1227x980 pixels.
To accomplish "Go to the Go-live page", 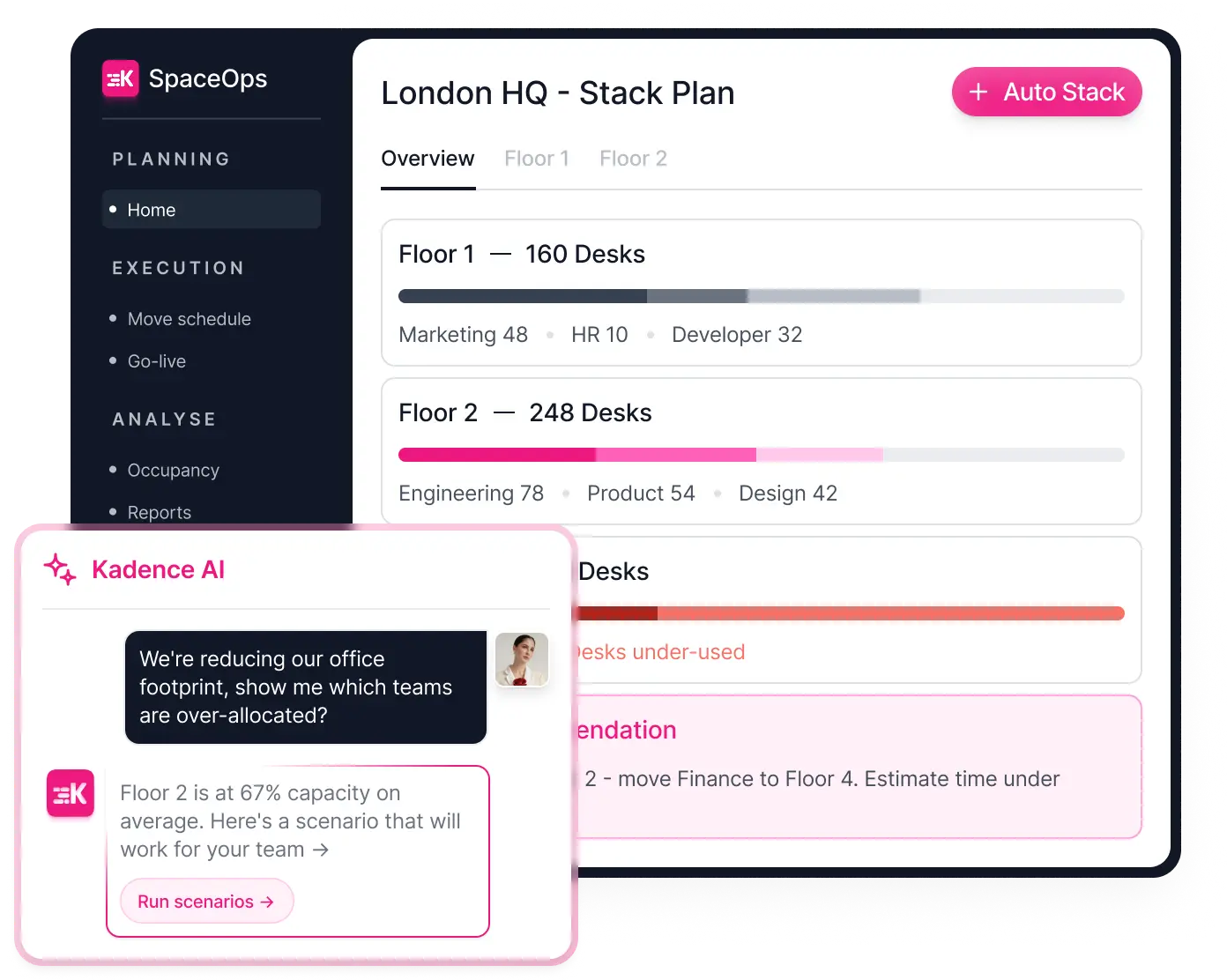I will click(156, 361).
